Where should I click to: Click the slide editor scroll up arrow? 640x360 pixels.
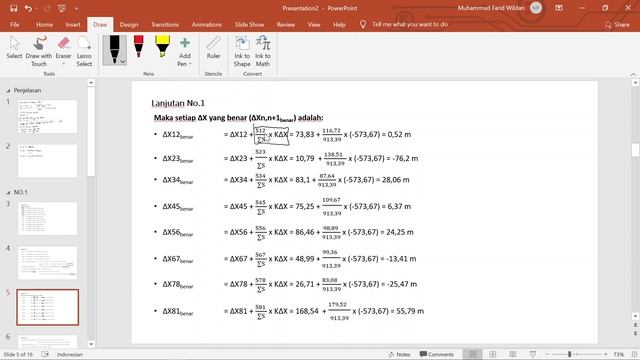[635, 83]
